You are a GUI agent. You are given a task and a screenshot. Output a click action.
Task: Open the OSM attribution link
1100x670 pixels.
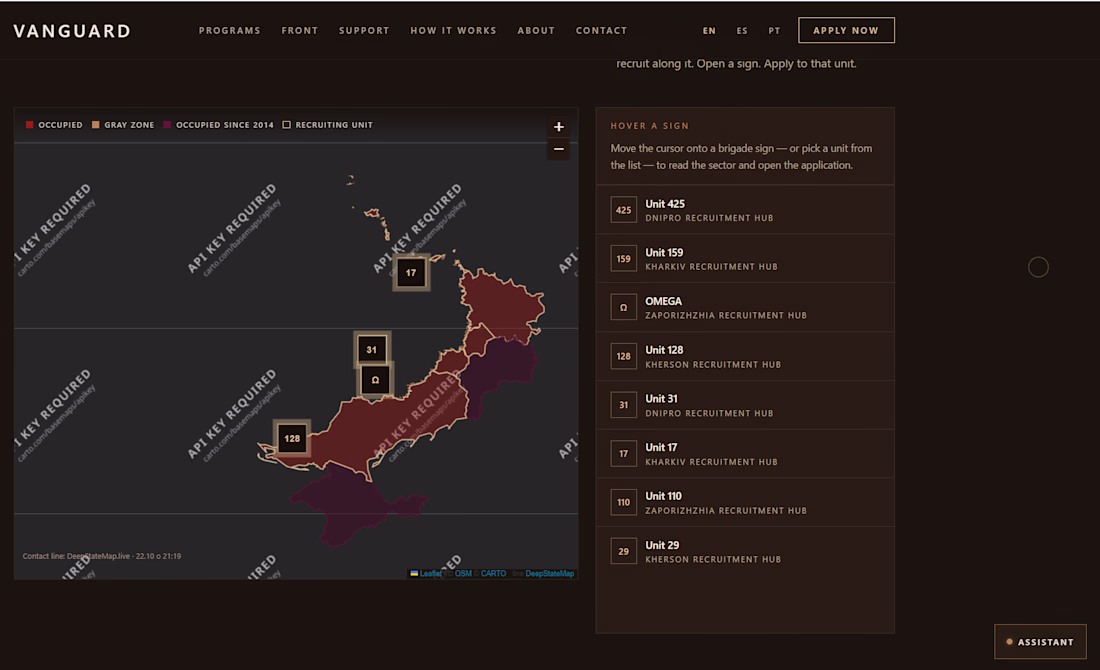463,574
